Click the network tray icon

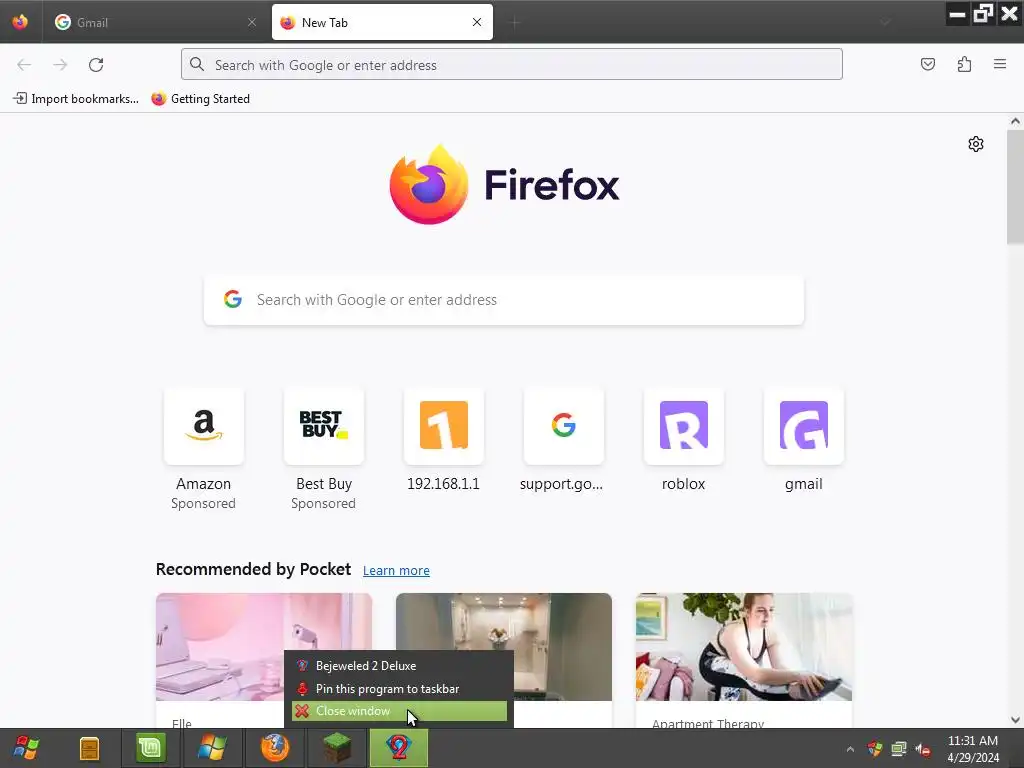899,748
